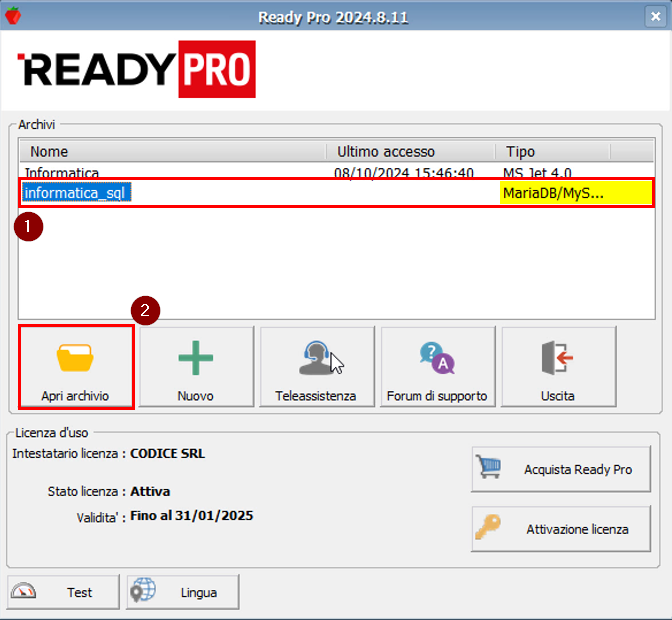Click the Attiva license status value
Image resolution: width=672 pixels, height=620 pixels.
(150, 491)
